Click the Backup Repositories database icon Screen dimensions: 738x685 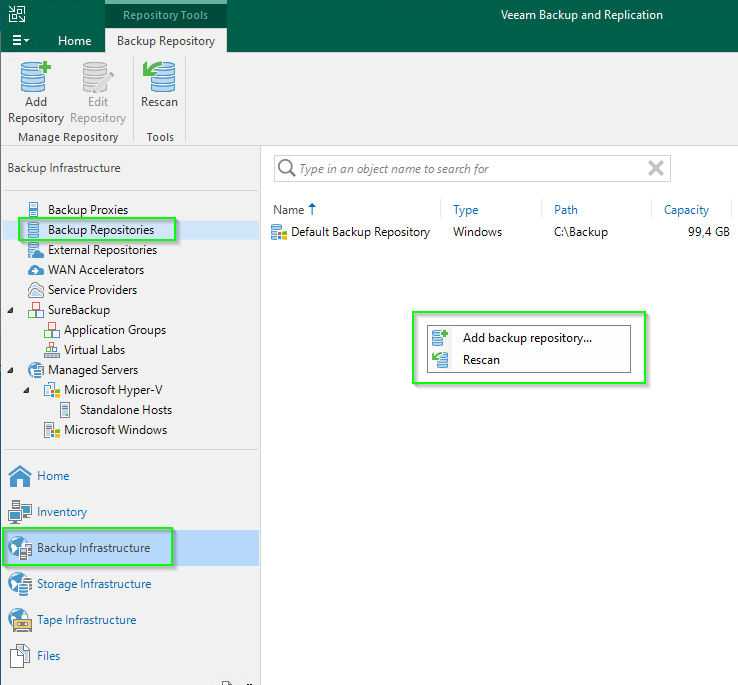click(33, 230)
